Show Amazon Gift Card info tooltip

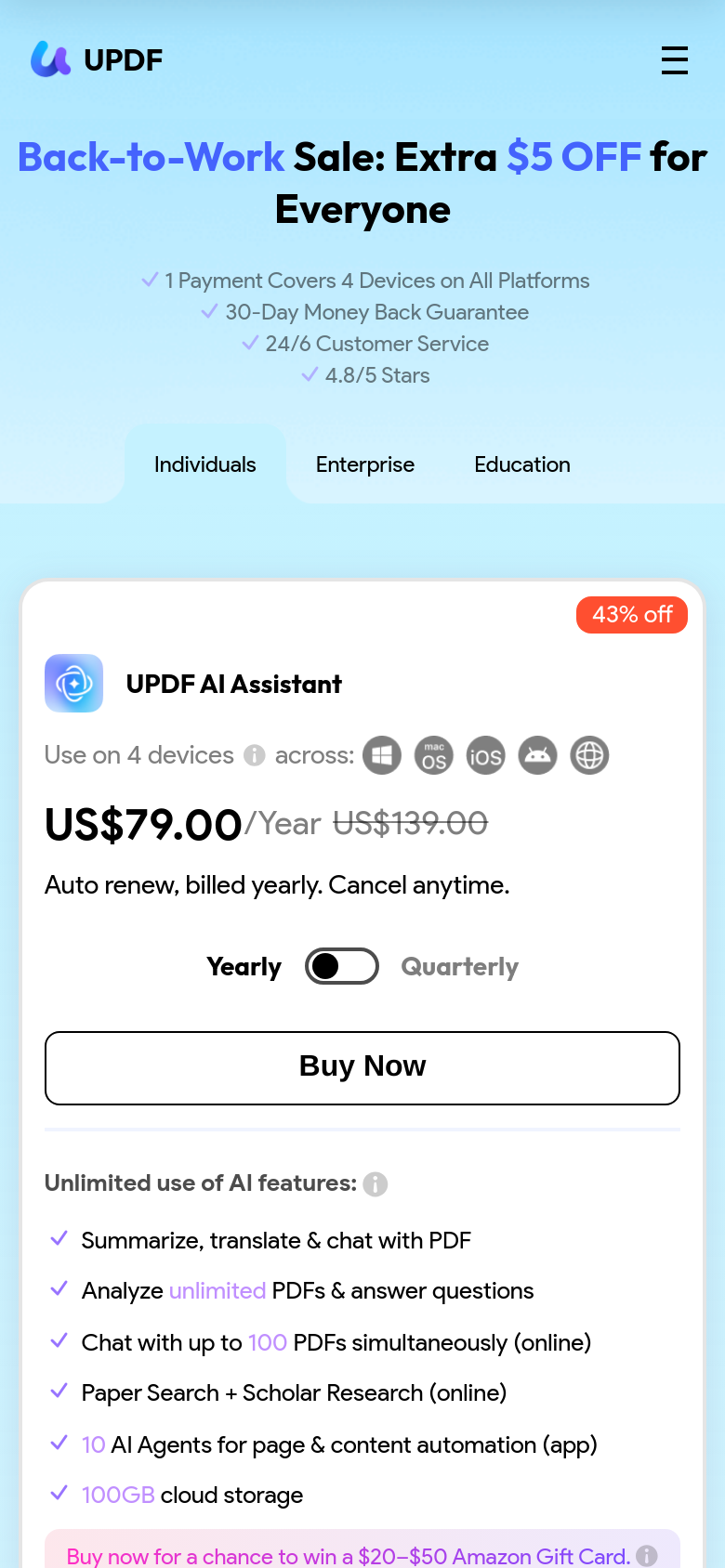point(647,1556)
